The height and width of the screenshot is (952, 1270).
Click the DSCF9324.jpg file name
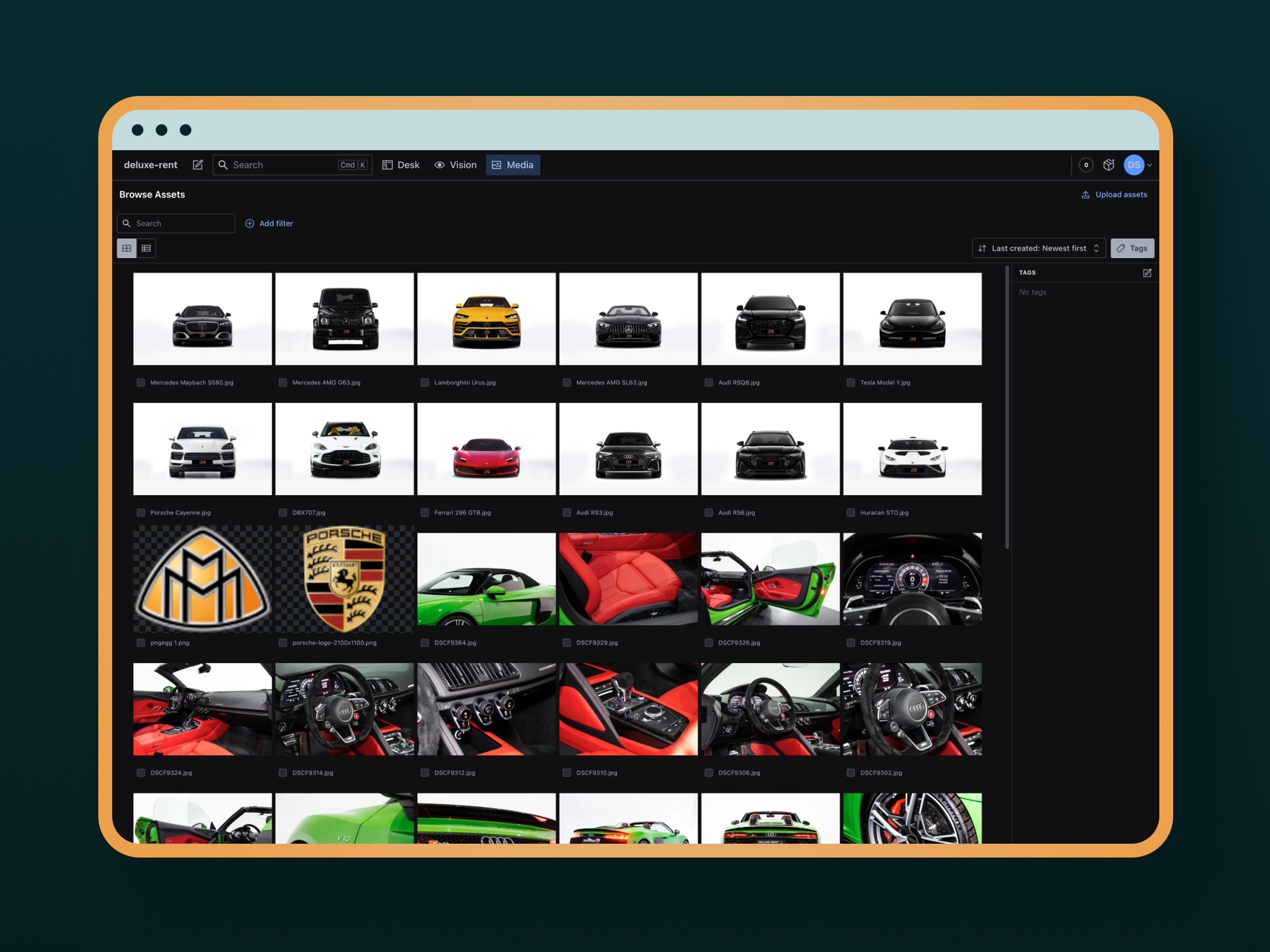click(171, 773)
